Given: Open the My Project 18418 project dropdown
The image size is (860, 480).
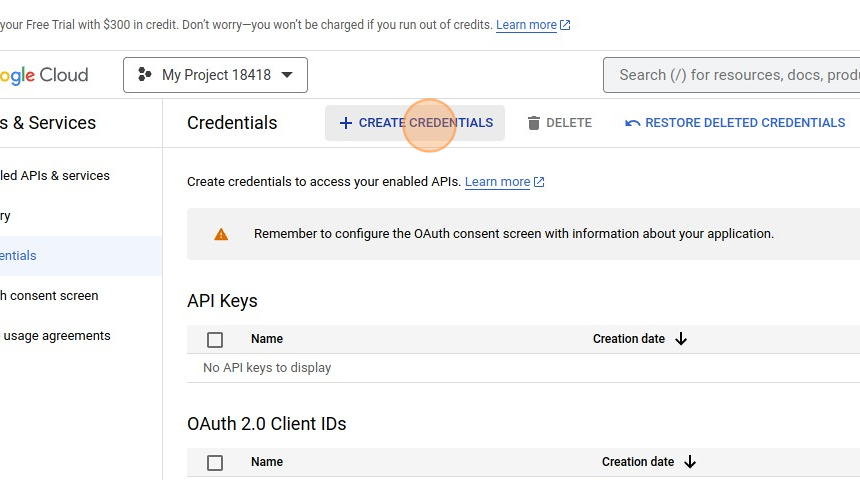Looking at the screenshot, I should click(x=216, y=75).
